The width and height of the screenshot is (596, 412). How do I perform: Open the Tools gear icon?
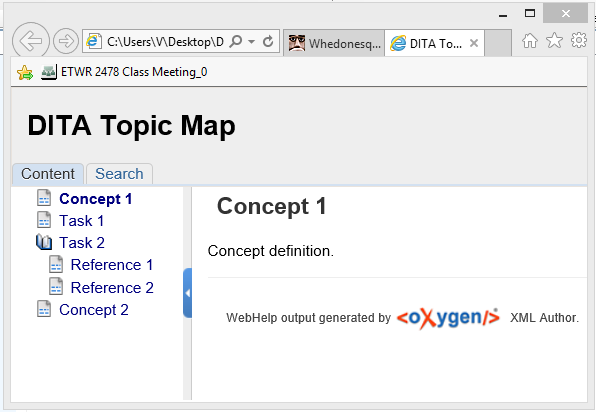pyautogui.click(x=579, y=40)
